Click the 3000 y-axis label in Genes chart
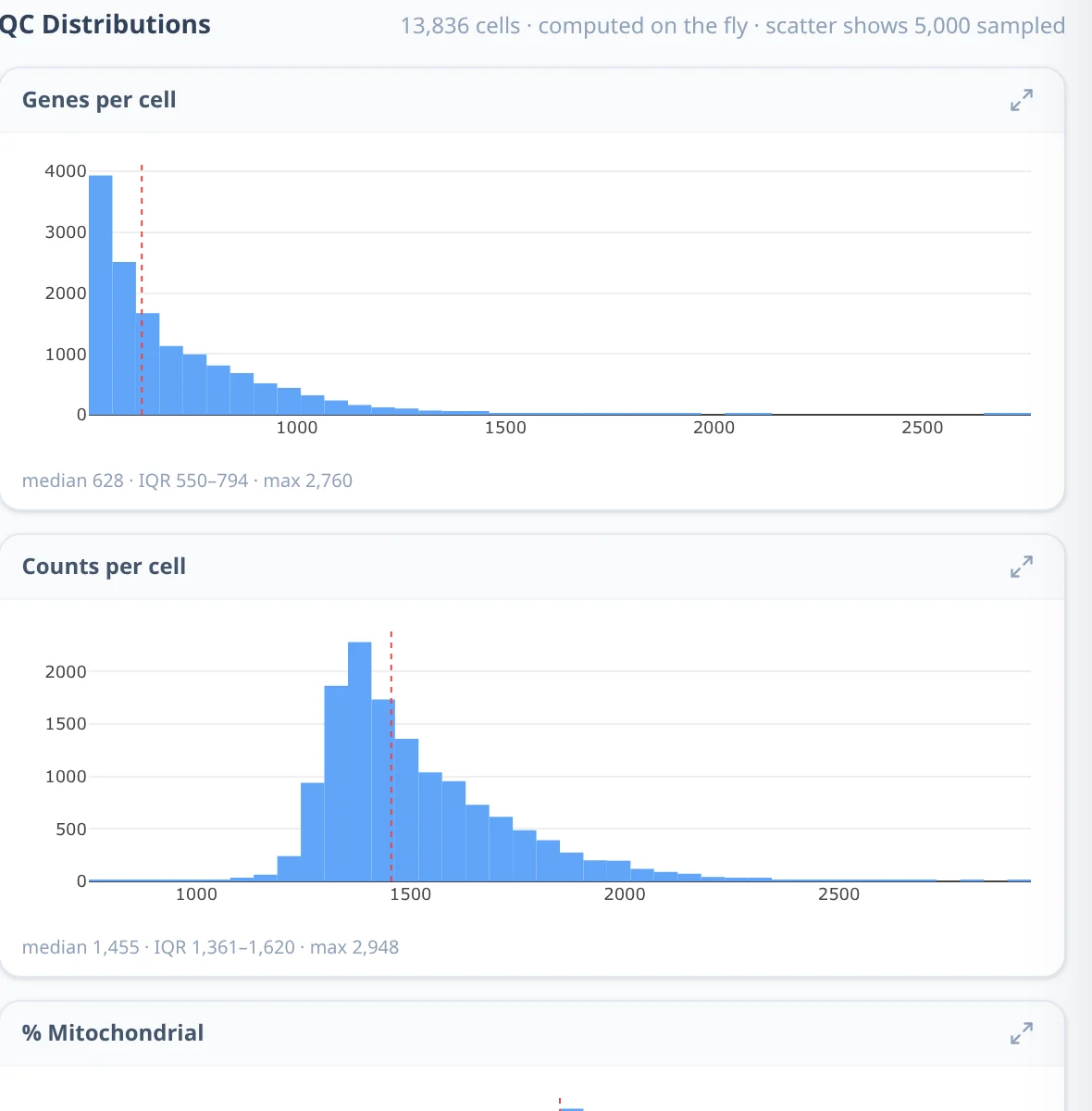 tap(65, 232)
